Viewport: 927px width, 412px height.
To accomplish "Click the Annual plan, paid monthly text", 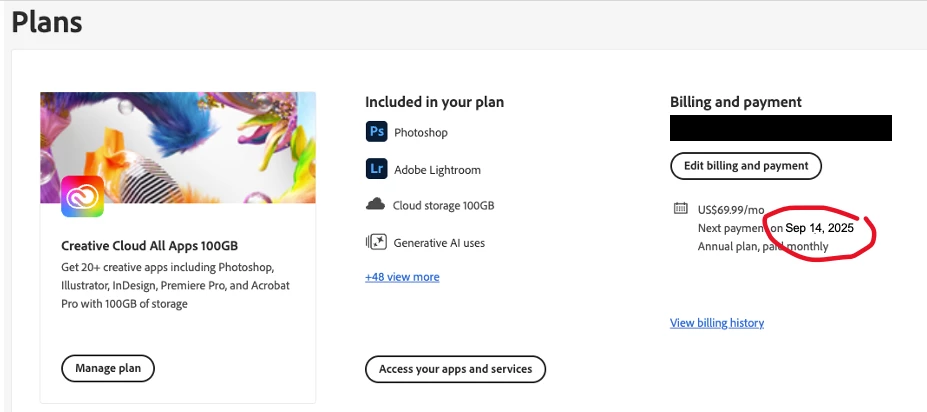I will coord(763,246).
